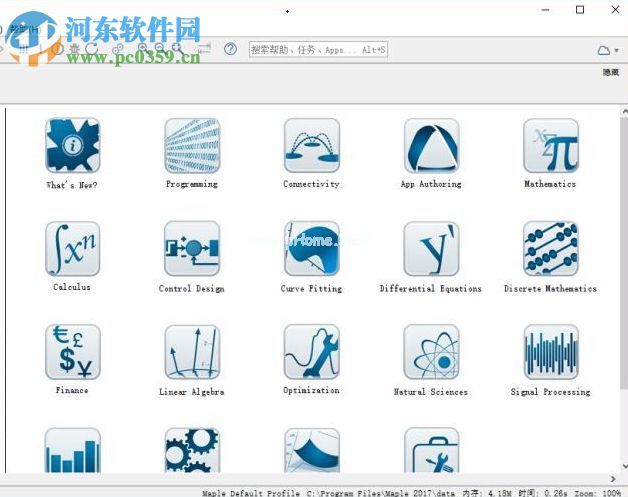This screenshot has width=628, height=497.
Task: Click the vertical scrollbar up arrow
Action: (x=624, y=111)
